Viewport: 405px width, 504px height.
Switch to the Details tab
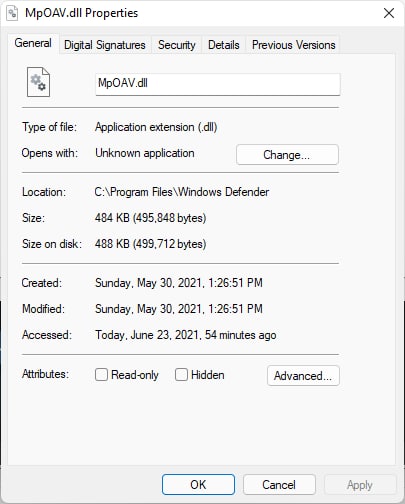[x=224, y=45]
